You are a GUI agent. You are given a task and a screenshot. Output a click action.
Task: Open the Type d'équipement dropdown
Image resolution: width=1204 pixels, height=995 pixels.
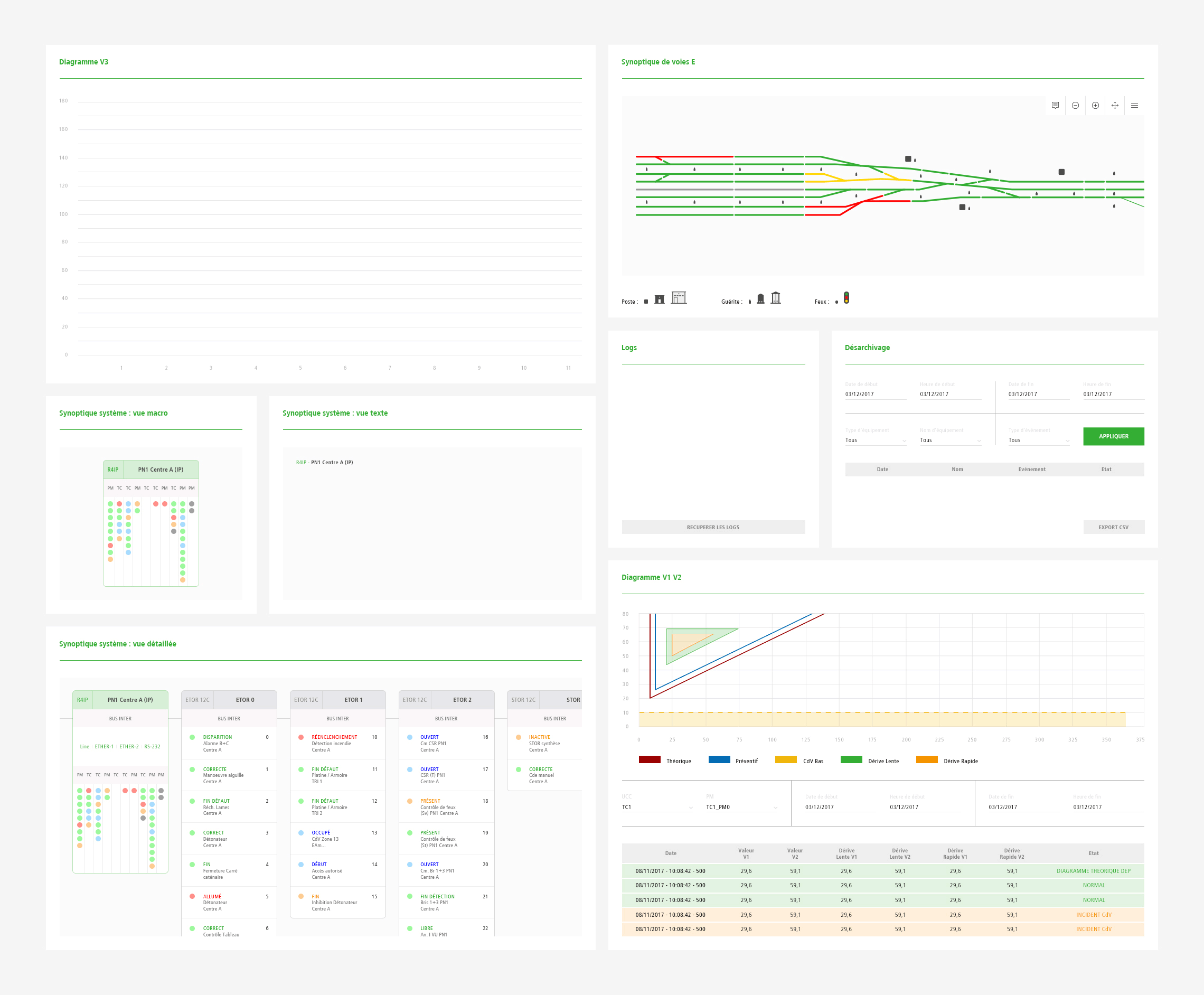tap(875, 440)
